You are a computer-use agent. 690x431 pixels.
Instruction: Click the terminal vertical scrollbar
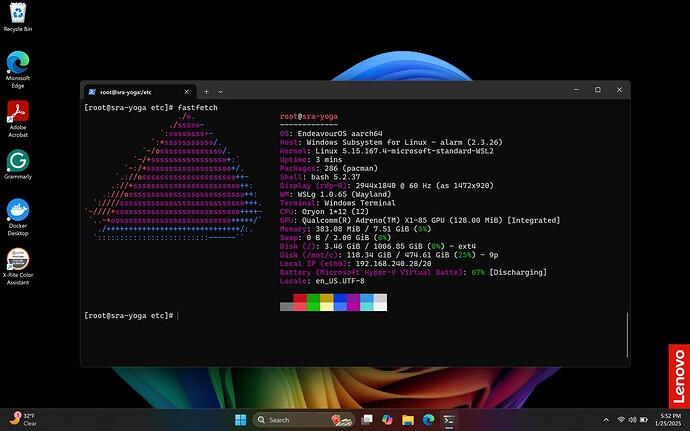coord(627,335)
